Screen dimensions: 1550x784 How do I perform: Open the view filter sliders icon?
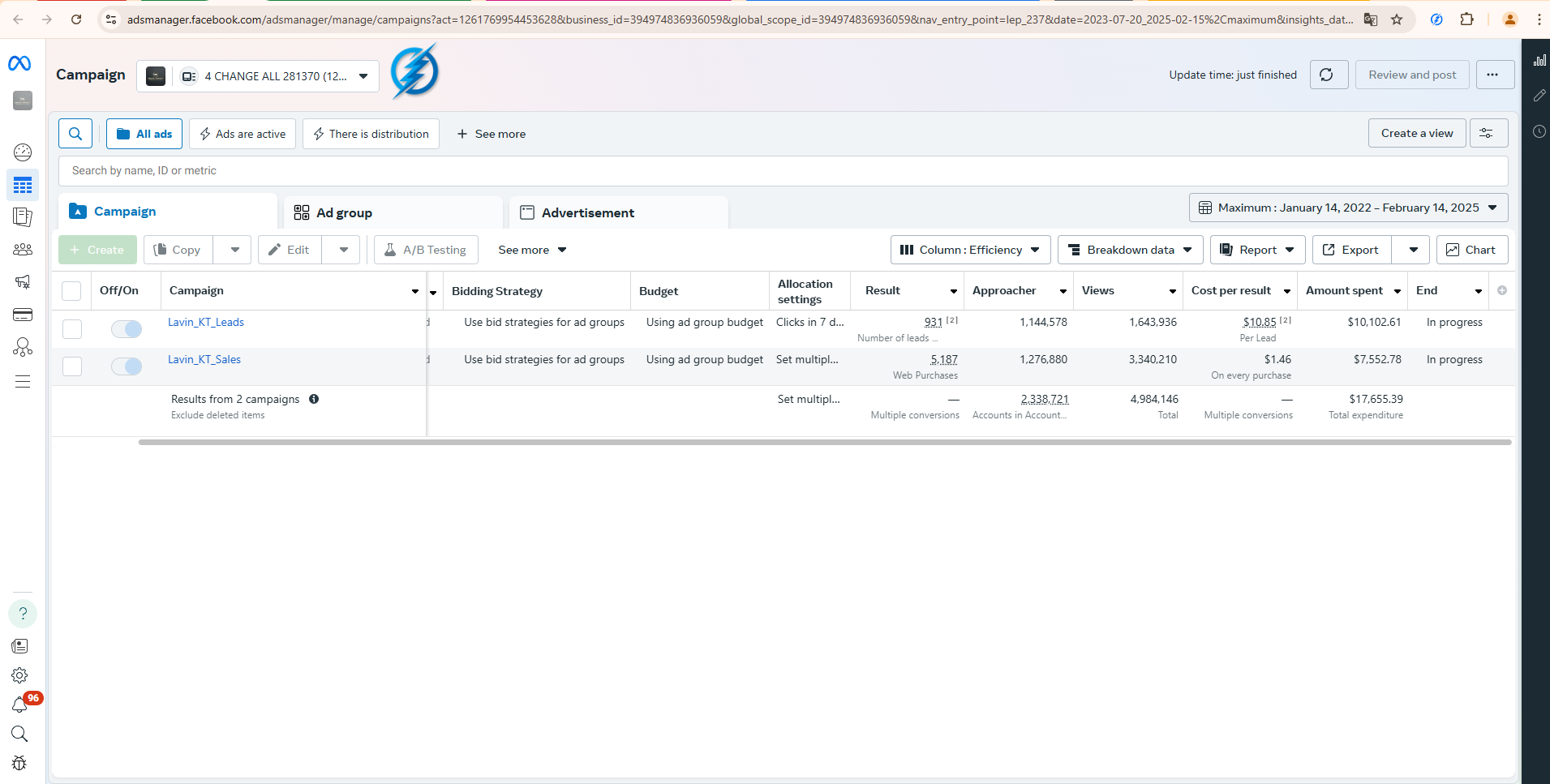pos(1488,133)
